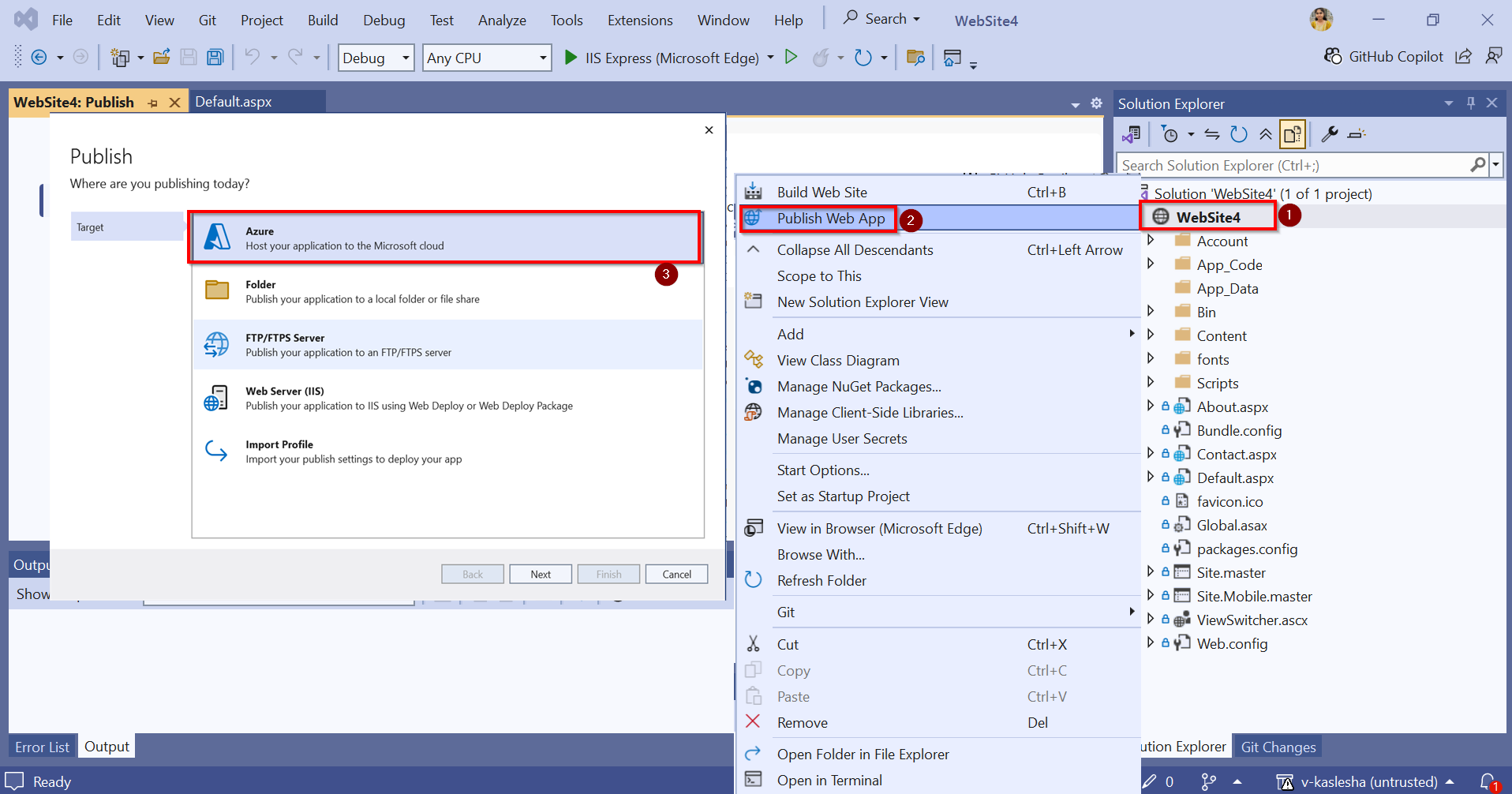Screen dimensions: 1512x794
Task: Refresh Solution Explorer with circular arrow
Action: click(x=1239, y=134)
